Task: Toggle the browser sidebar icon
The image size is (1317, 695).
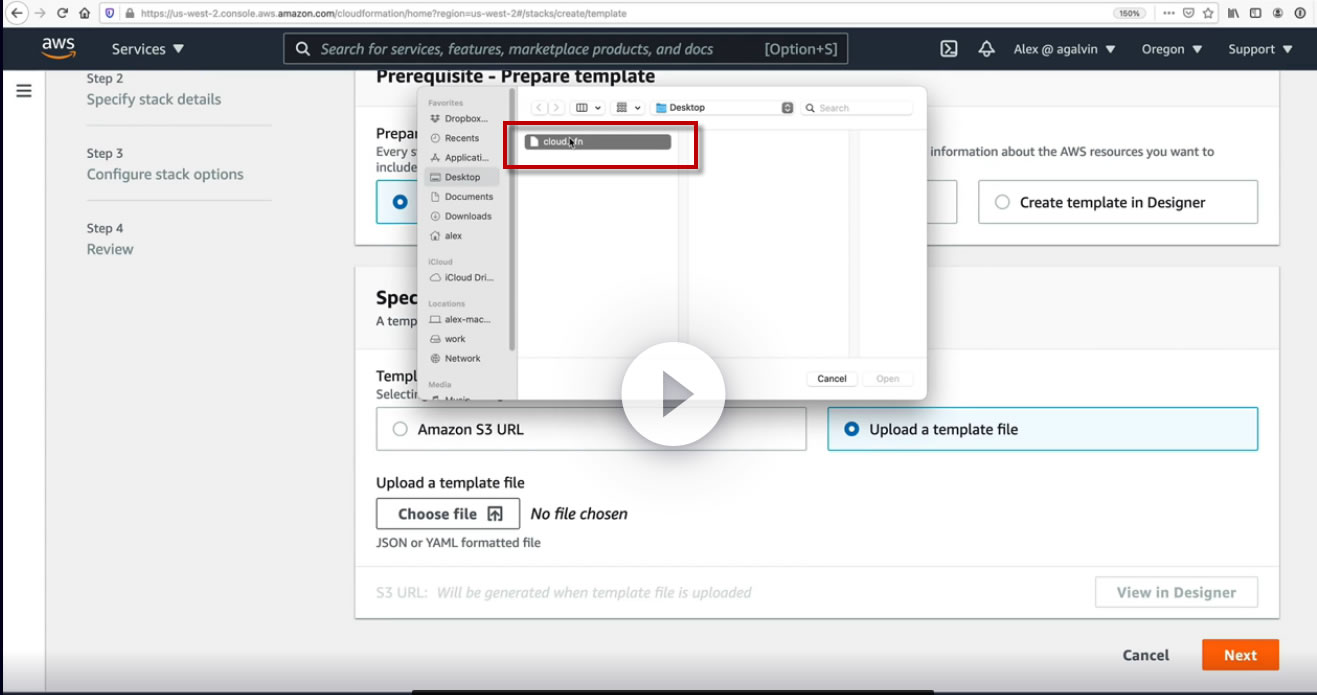Action: coord(1256,13)
